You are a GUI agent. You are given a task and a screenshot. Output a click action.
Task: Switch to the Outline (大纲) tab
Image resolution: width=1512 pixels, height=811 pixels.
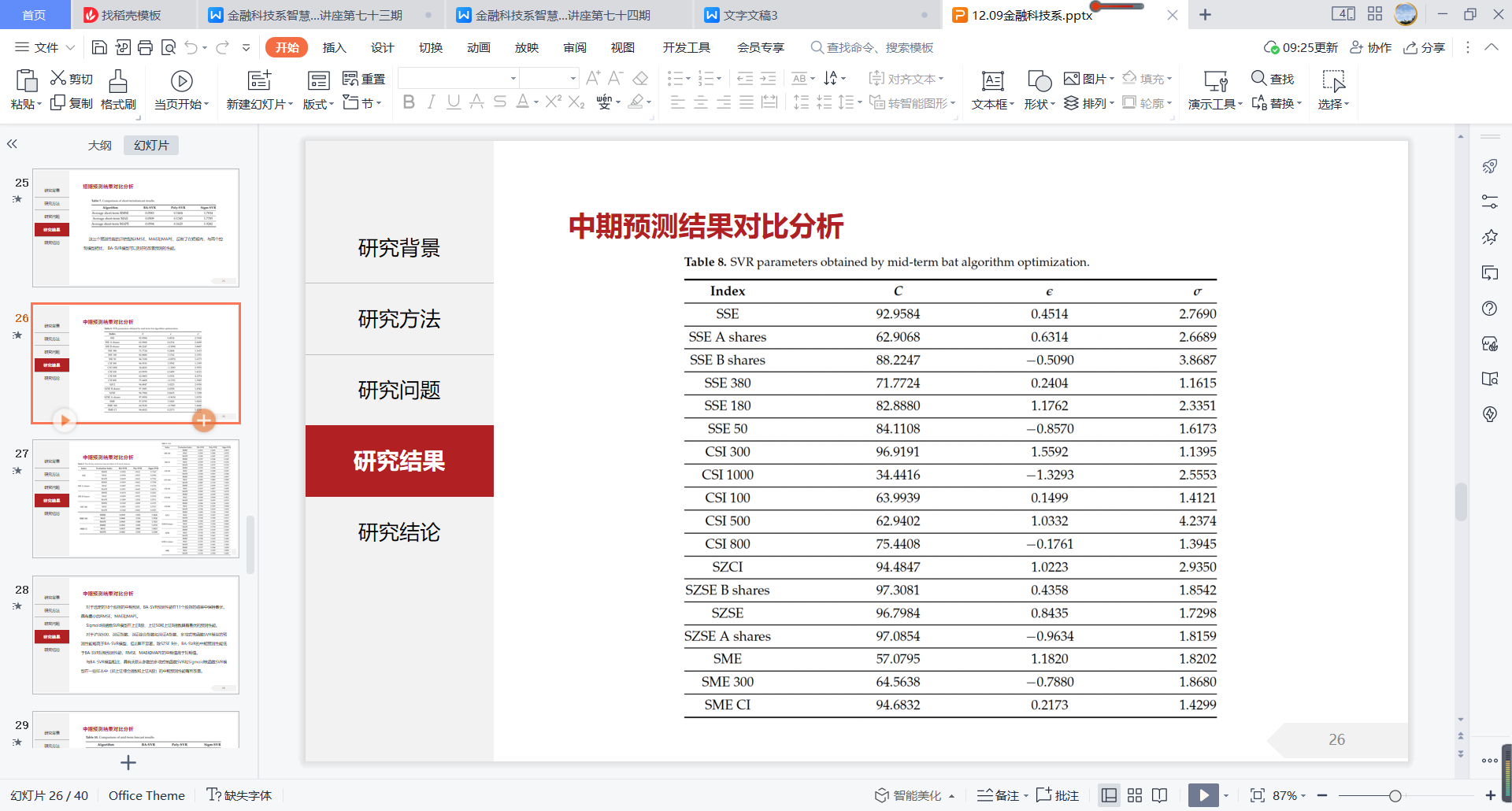coord(99,145)
